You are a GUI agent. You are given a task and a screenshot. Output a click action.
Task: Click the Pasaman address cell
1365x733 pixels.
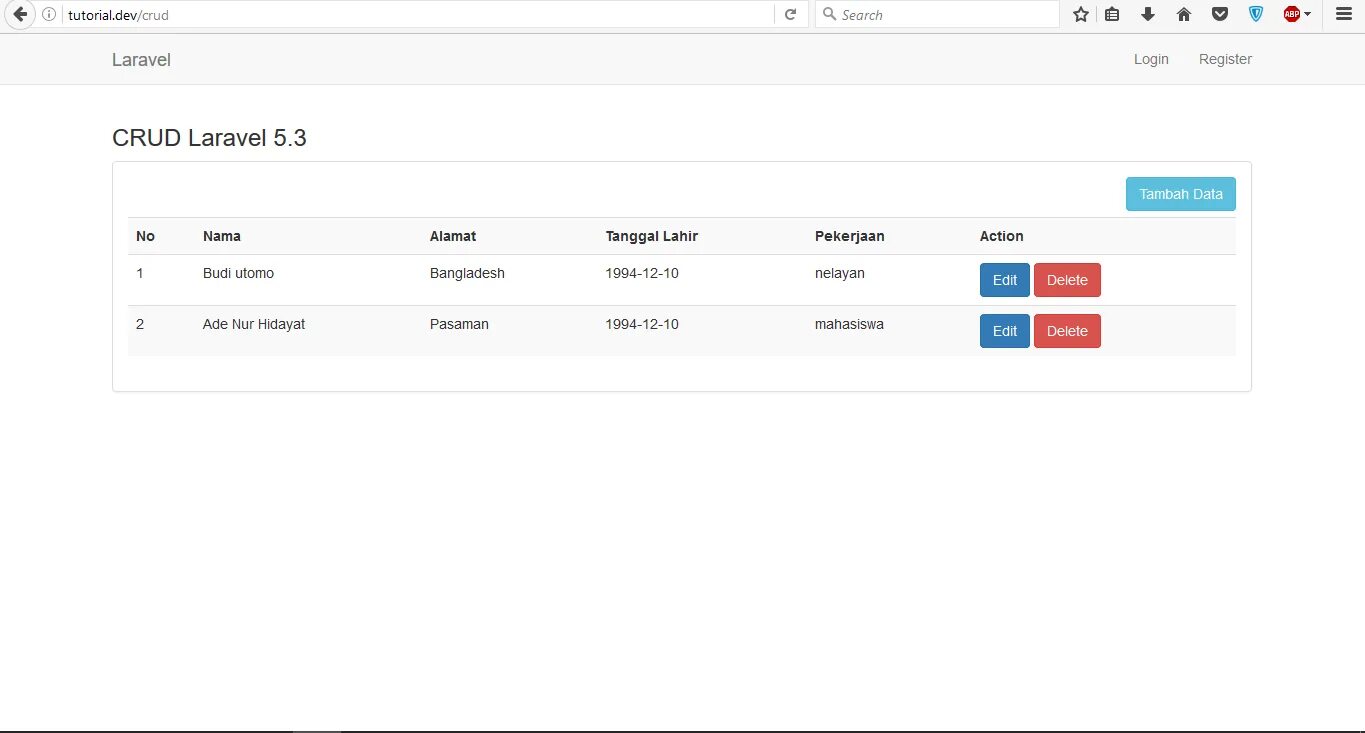click(x=459, y=324)
